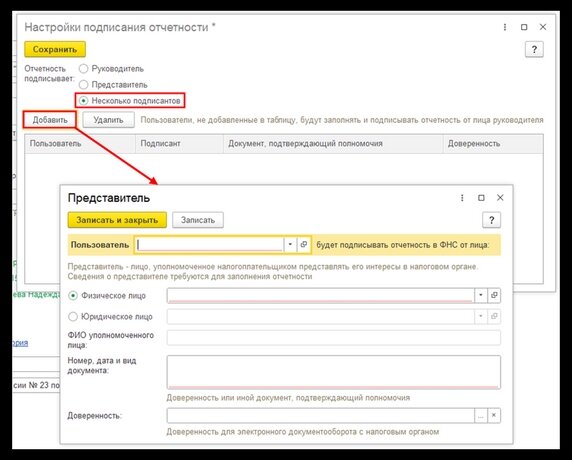Open selected Физическое лицо record icon

pos(494,295)
